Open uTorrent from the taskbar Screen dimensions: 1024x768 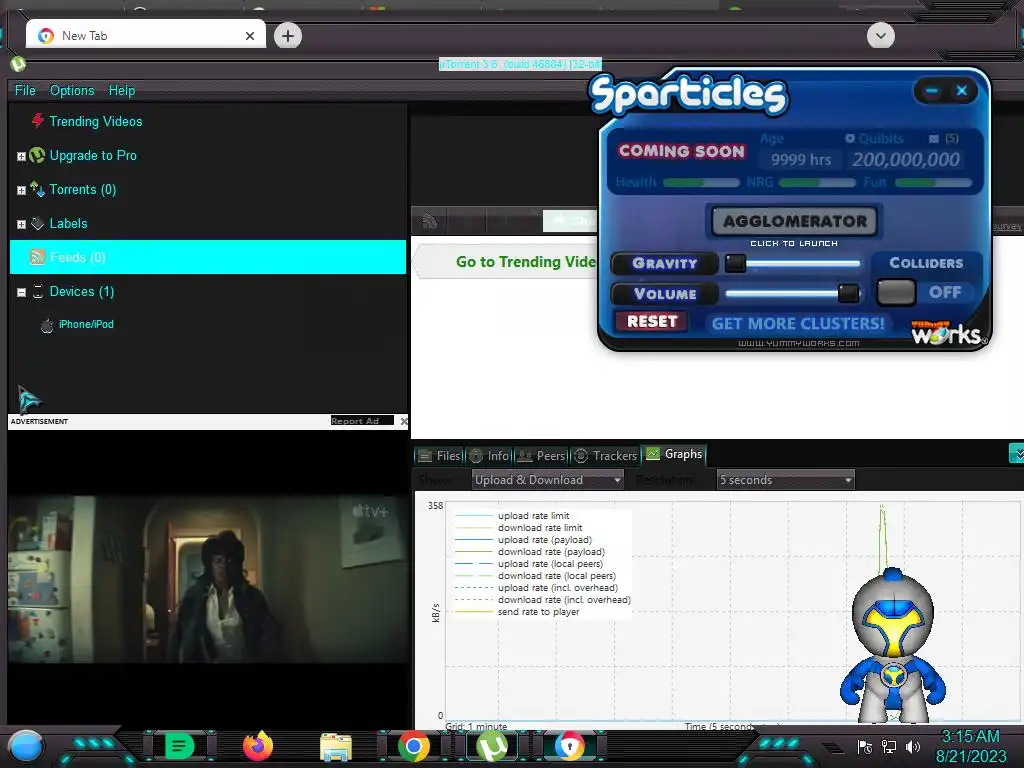coord(492,746)
